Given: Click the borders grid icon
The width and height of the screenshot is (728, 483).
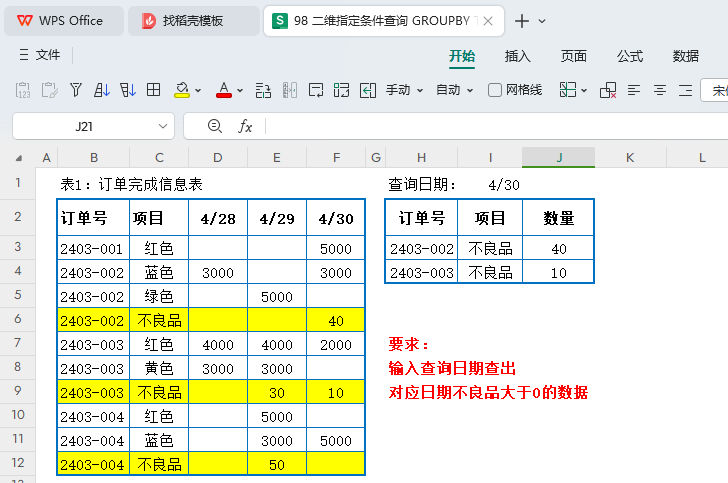Looking at the screenshot, I should pyautogui.click(x=153, y=90).
